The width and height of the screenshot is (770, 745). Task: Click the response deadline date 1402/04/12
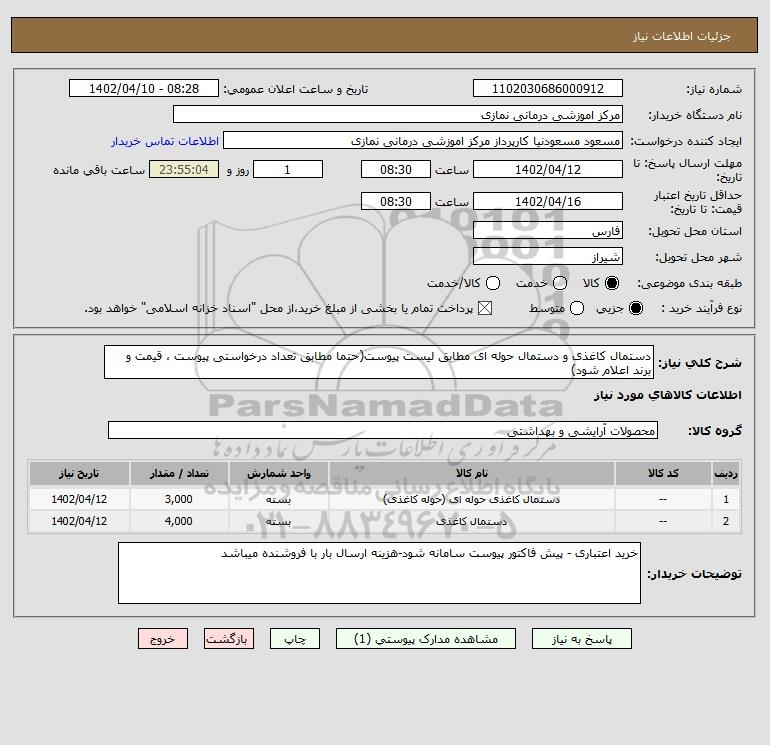coord(548,170)
